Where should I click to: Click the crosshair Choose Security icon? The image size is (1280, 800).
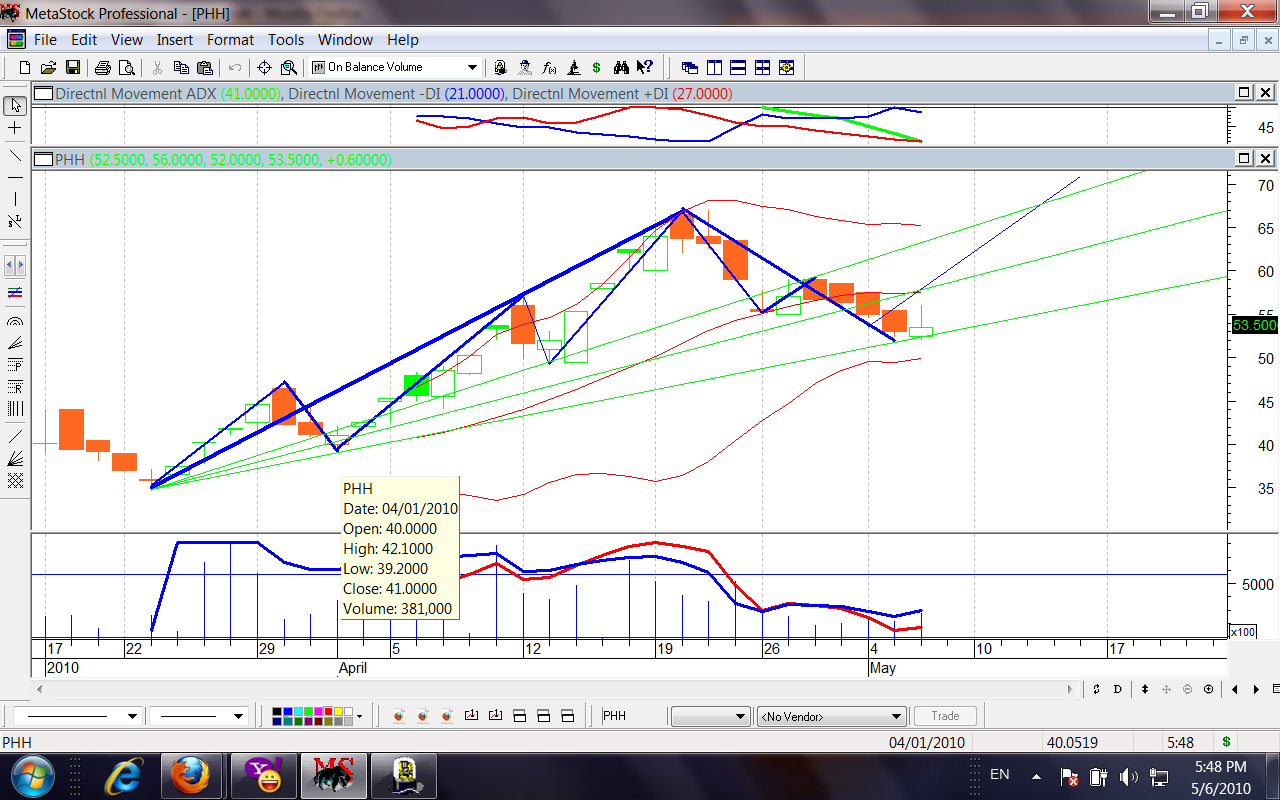265,67
